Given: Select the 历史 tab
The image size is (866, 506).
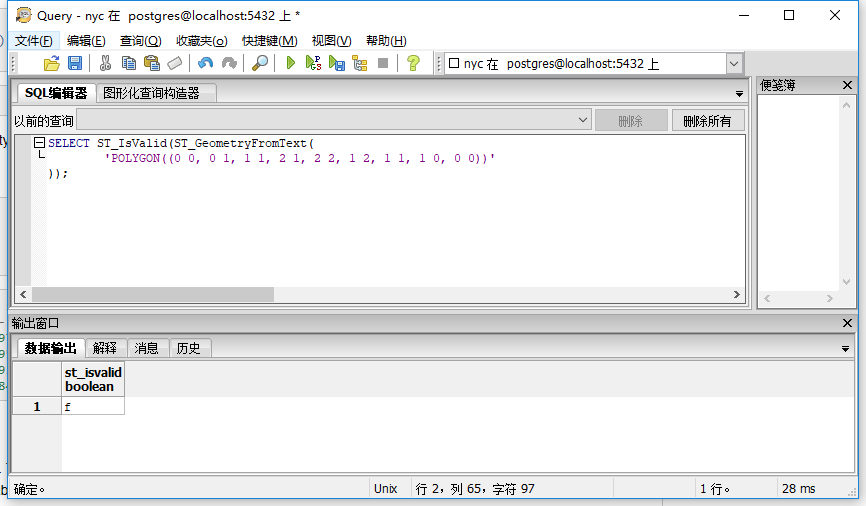Looking at the screenshot, I should pyautogui.click(x=188, y=348).
